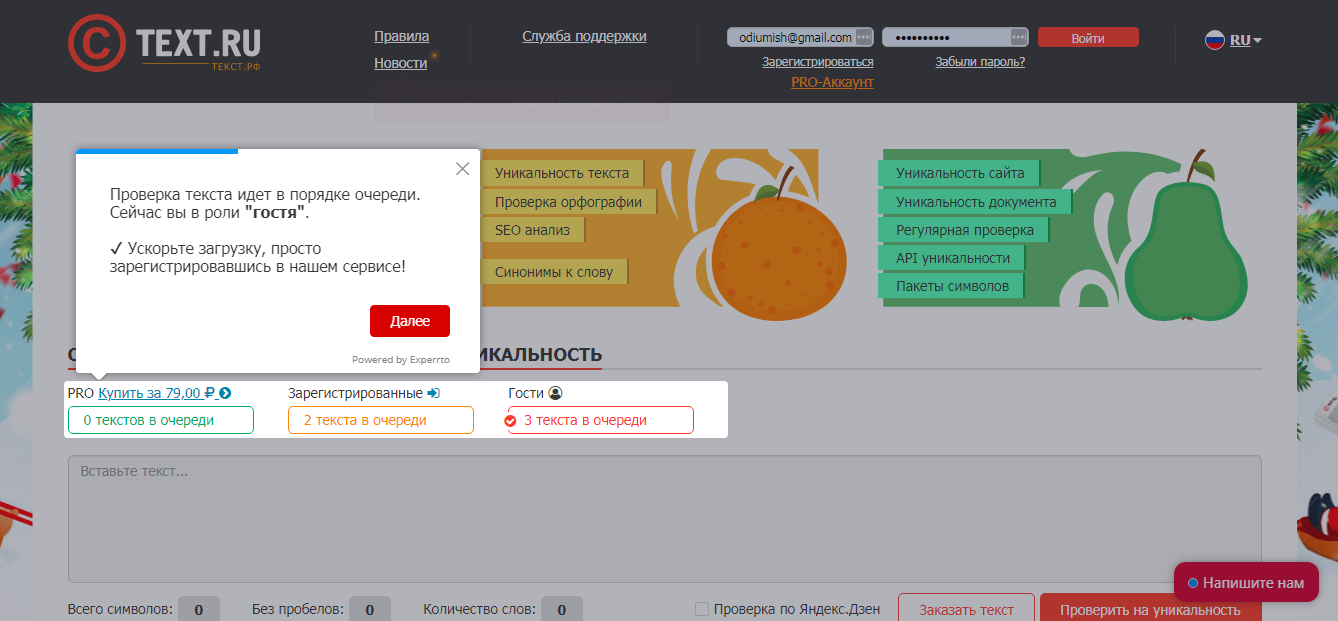Open the Правила menu item
The image size is (1338, 621).
pyautogui.click(x=401, y=36)
